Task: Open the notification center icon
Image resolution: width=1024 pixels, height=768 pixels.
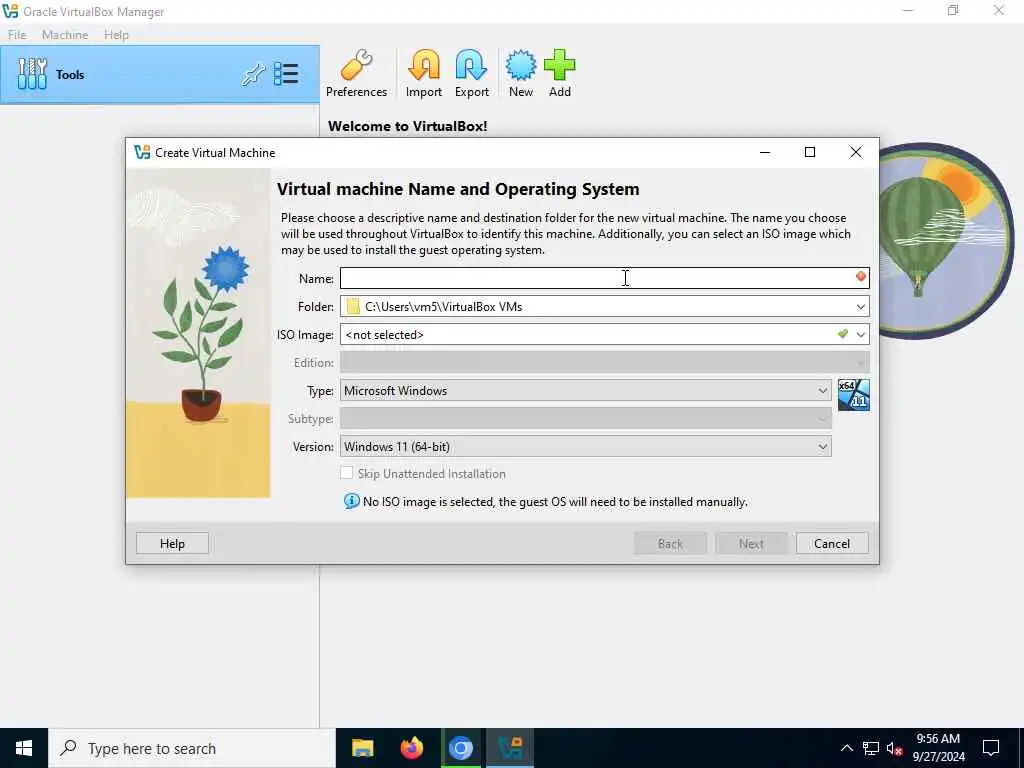Action: 991,748
